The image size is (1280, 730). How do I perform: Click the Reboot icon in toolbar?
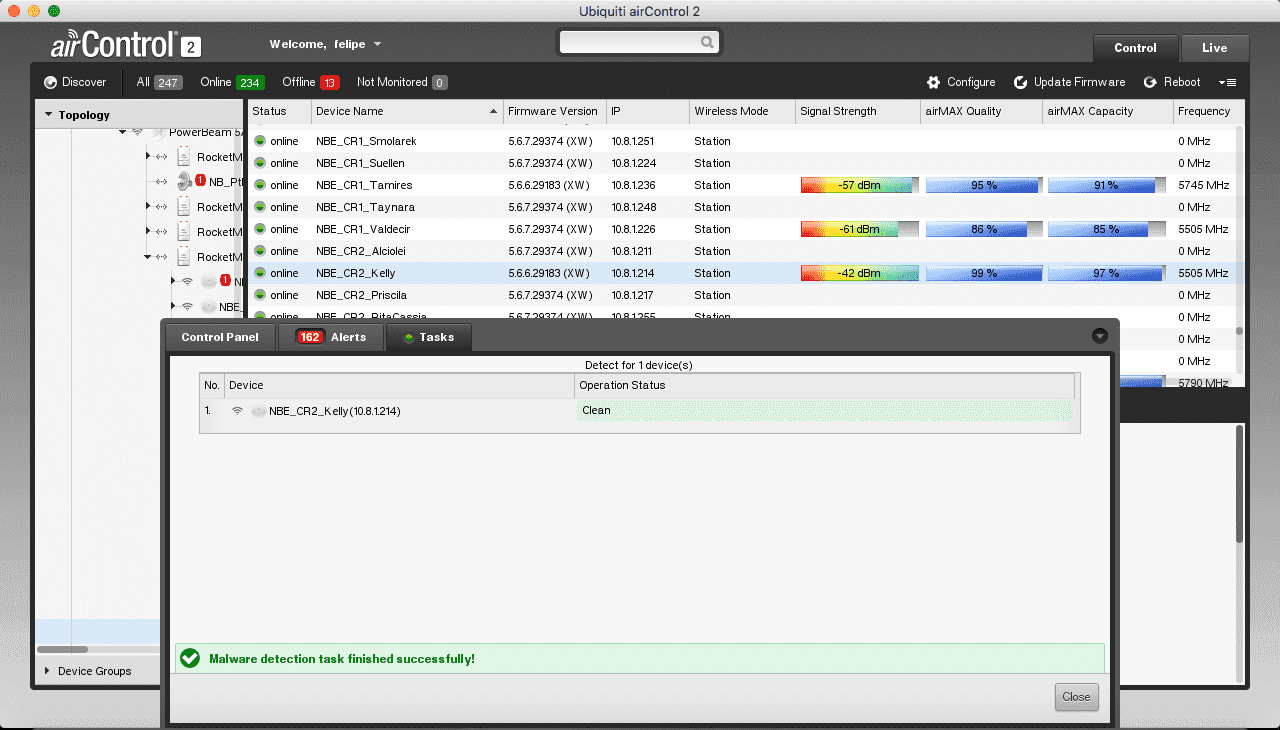click(x=1150, y=82)
